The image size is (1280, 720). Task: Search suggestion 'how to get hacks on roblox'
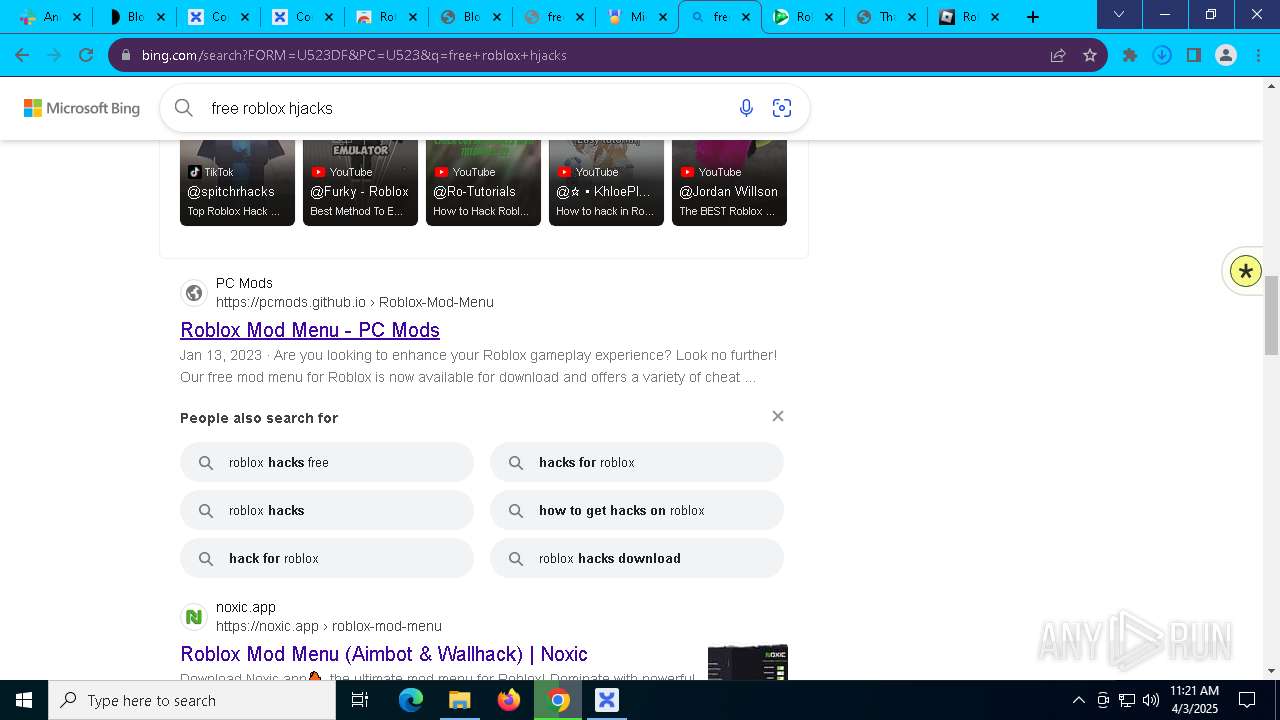637,510
